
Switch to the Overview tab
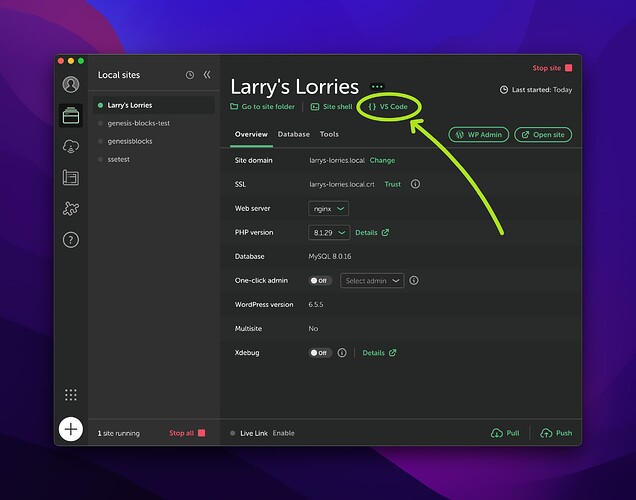click(251, 134)
